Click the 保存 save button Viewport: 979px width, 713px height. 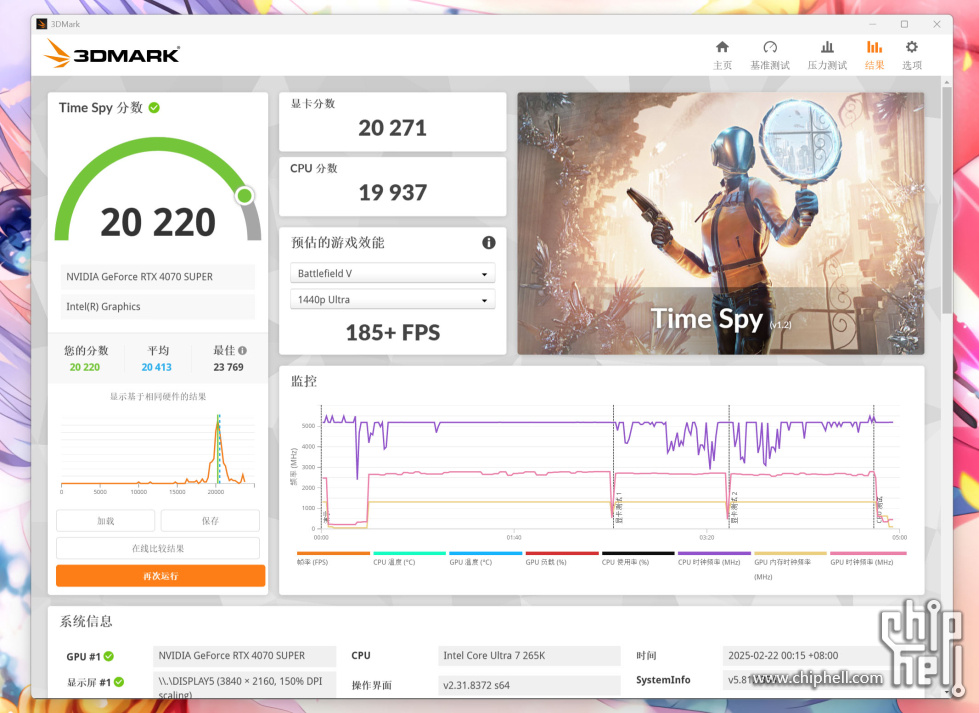[210, 521]
